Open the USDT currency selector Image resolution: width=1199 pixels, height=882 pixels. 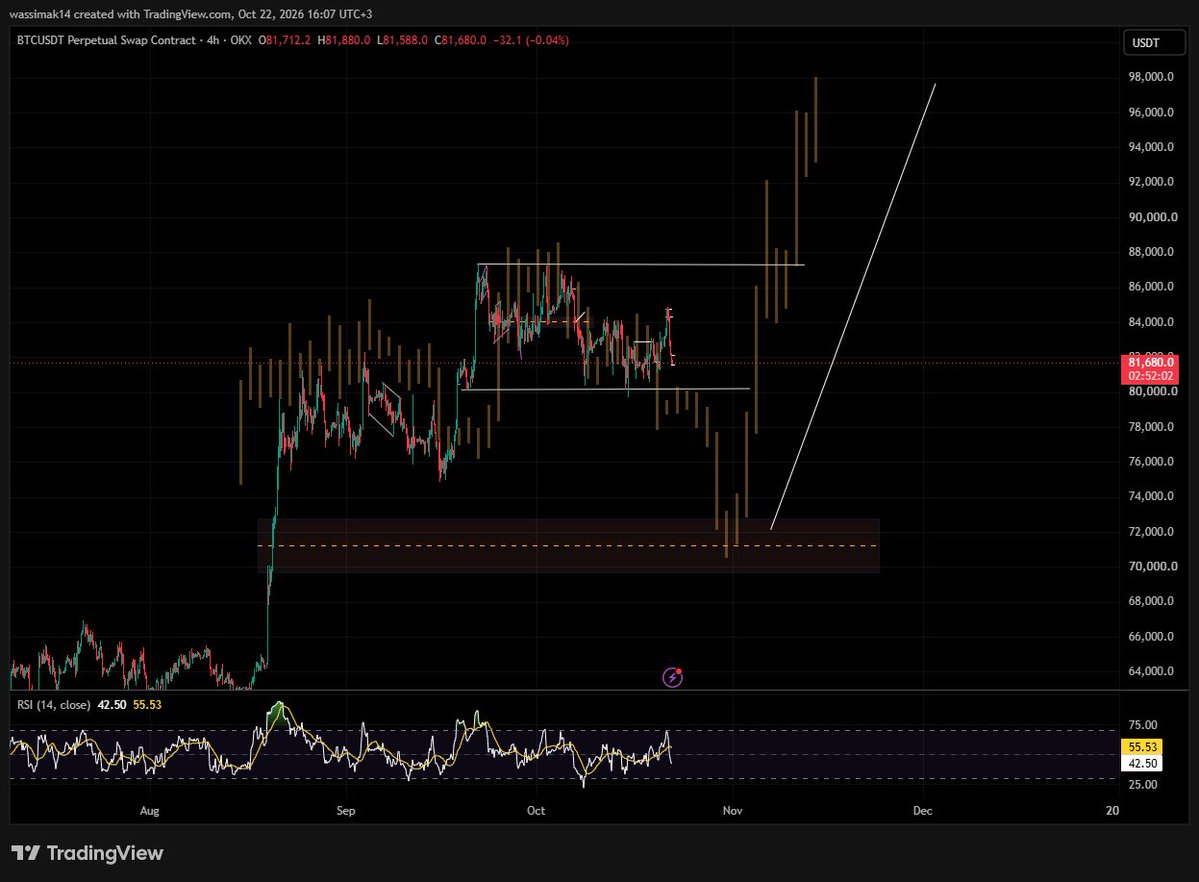click(1154, 43)
